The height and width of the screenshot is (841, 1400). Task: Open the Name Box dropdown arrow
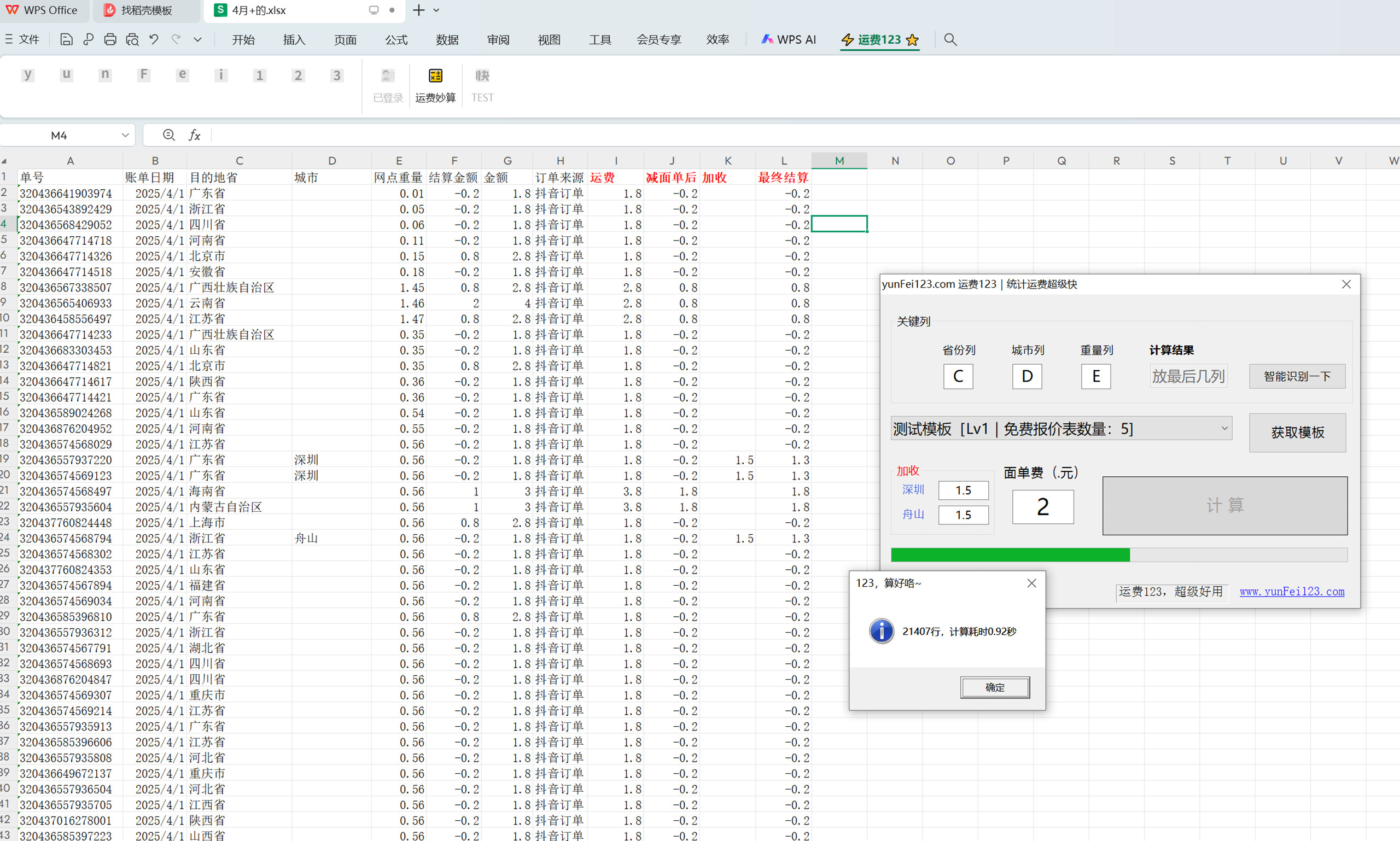click(125, 135)
